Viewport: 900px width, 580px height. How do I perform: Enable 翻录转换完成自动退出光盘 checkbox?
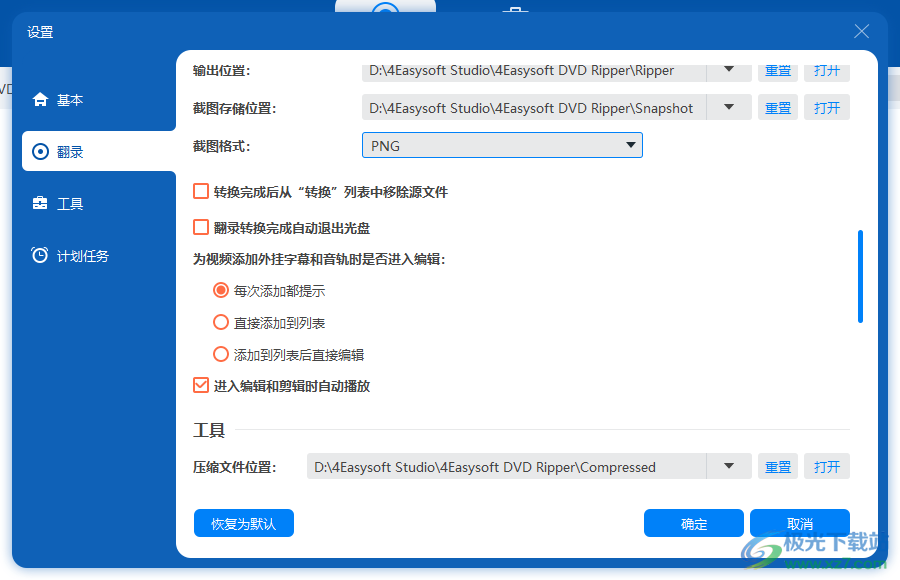pyautogui.click(x=201, y=227)
